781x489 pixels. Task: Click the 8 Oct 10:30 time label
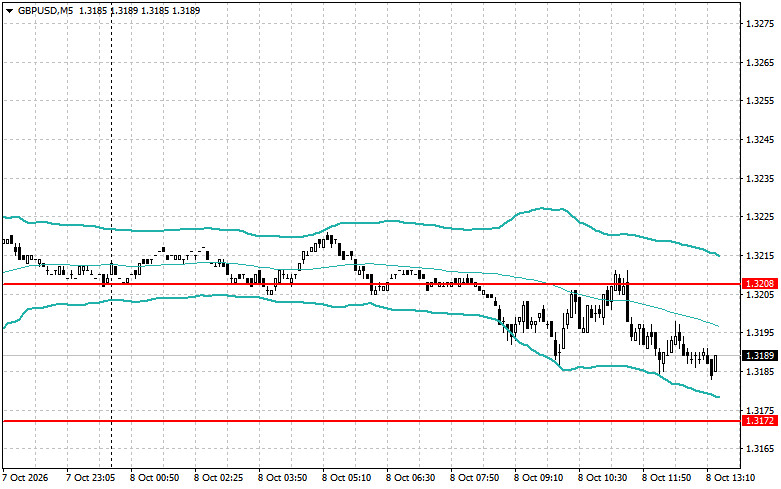pyautogui.click(x=603, y=478)
